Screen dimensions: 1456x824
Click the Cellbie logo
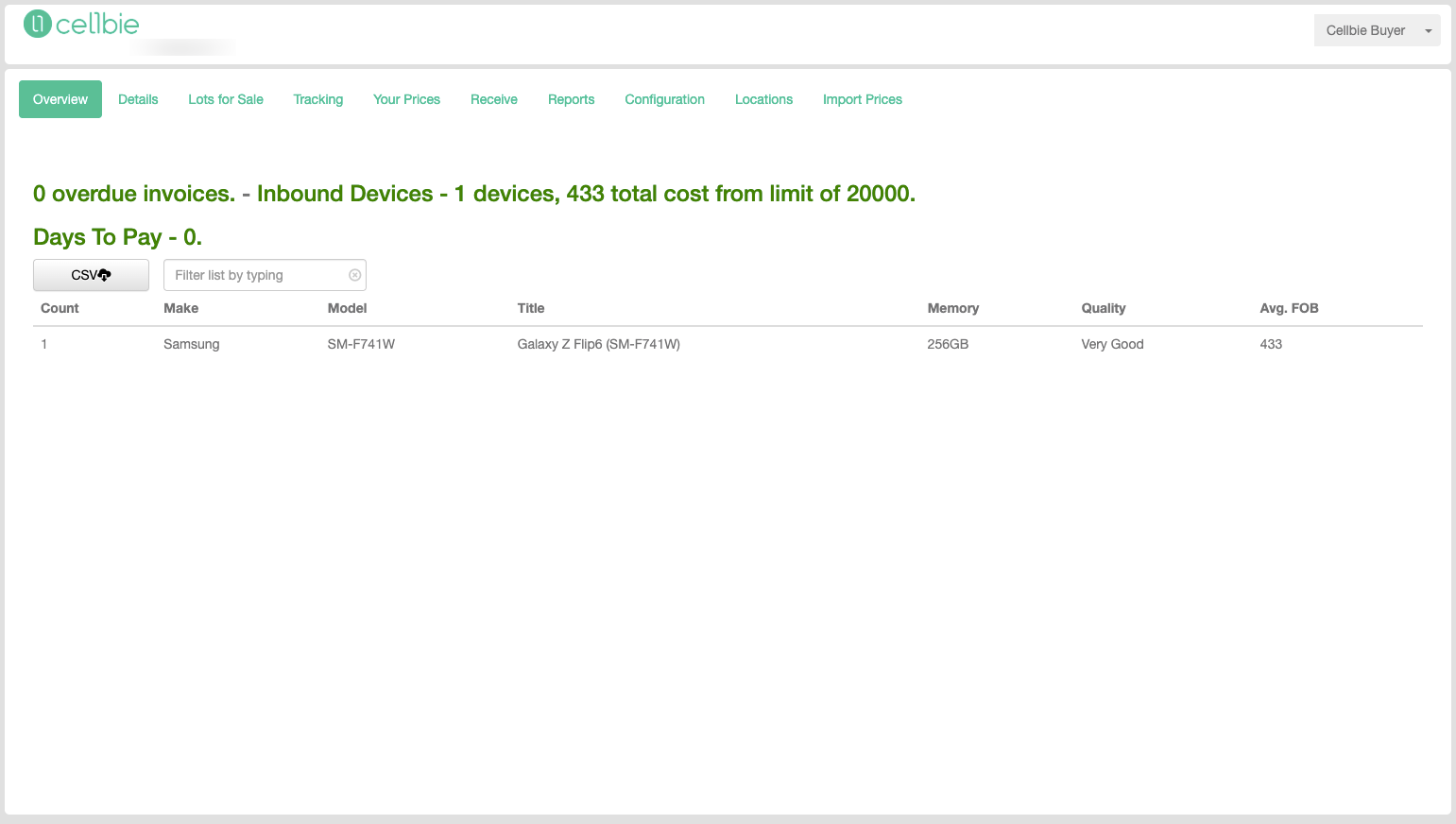point(81,24)
